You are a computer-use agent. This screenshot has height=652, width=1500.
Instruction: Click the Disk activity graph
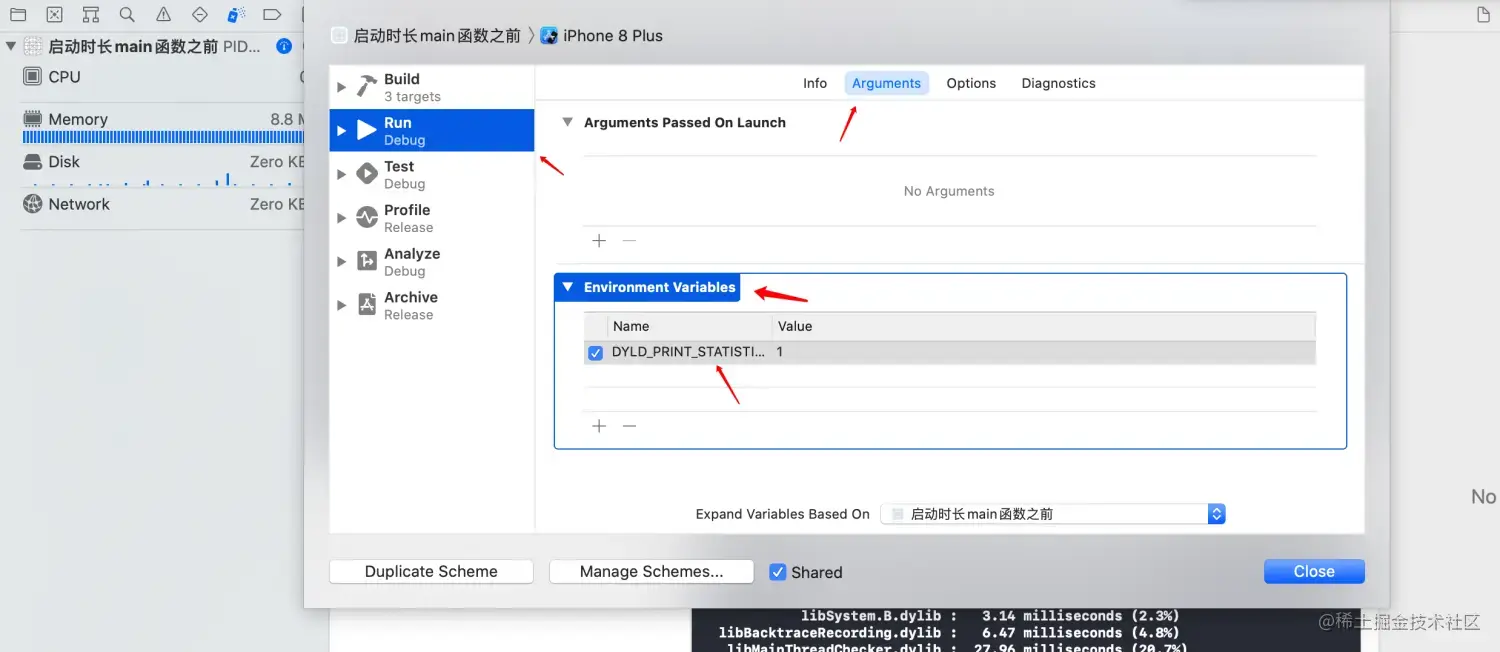(x=163, y=180)
